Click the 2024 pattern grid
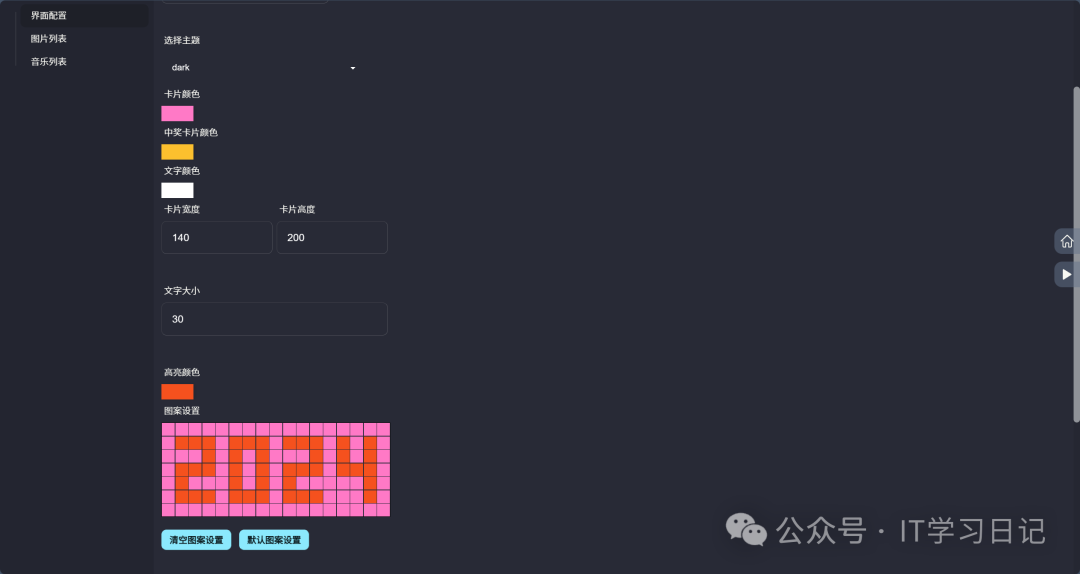The height and width of the screenshot is (574, 1080). pos(276,469)
